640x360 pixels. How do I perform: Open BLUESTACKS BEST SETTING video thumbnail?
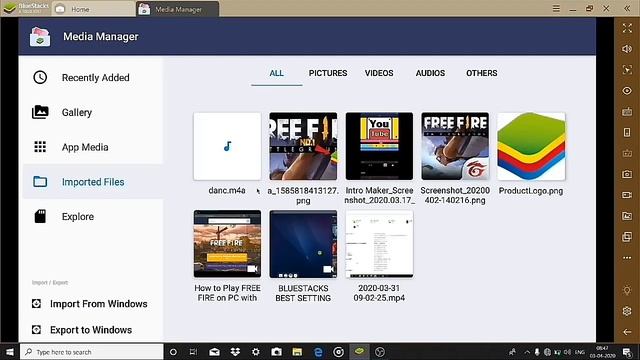(x=303, y=244)
